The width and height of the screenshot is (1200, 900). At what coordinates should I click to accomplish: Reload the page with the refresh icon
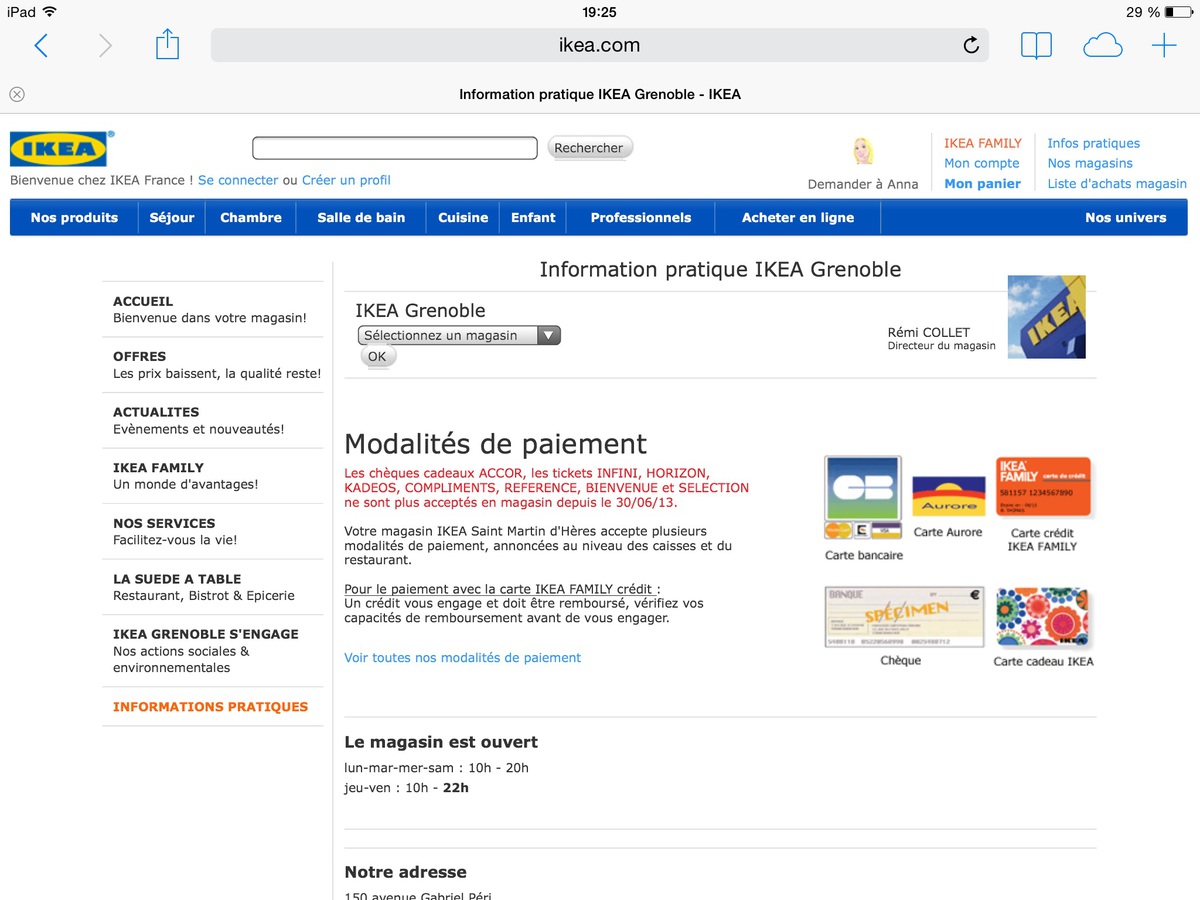coord(970,45)
